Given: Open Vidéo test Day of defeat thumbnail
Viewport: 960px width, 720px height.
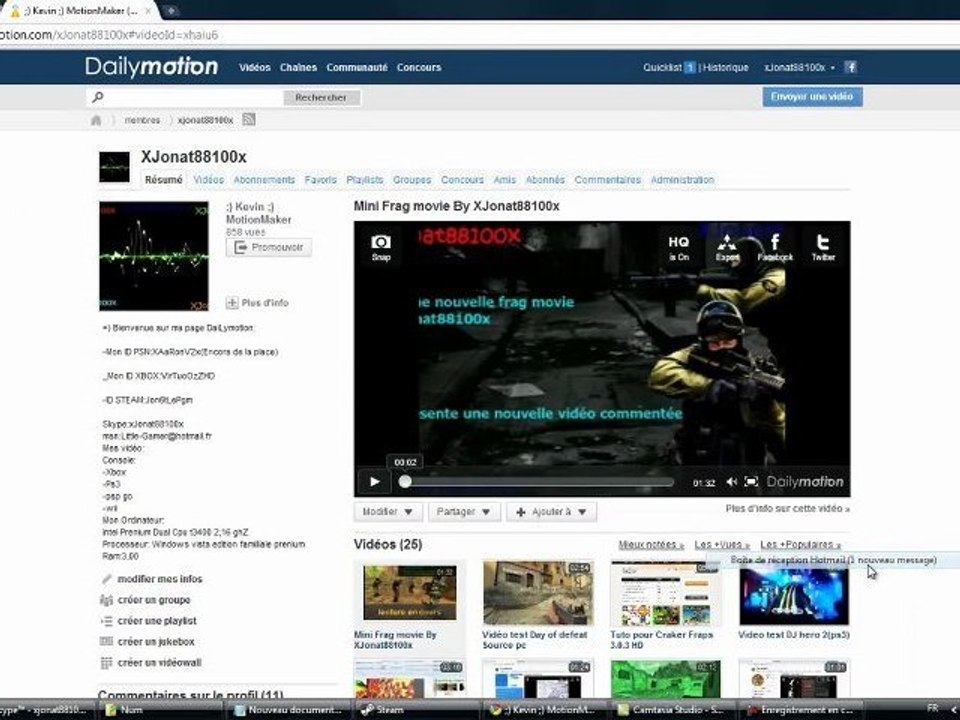Looking at the screenshot, I should tap(538, 592).
